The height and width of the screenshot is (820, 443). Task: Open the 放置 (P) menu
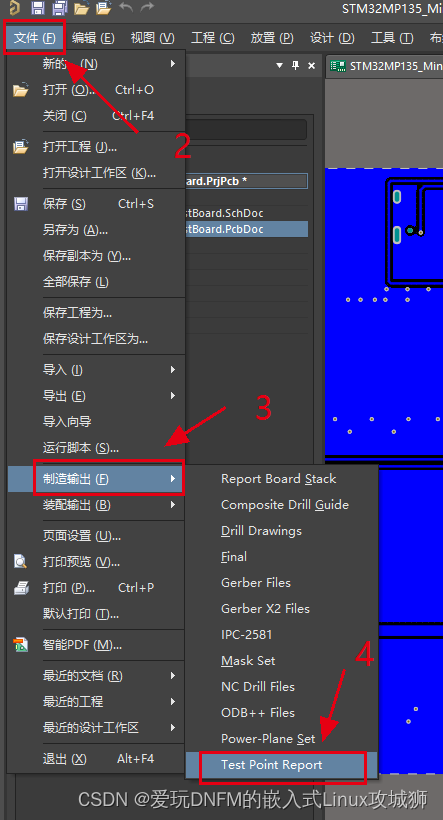coord(272,38)
